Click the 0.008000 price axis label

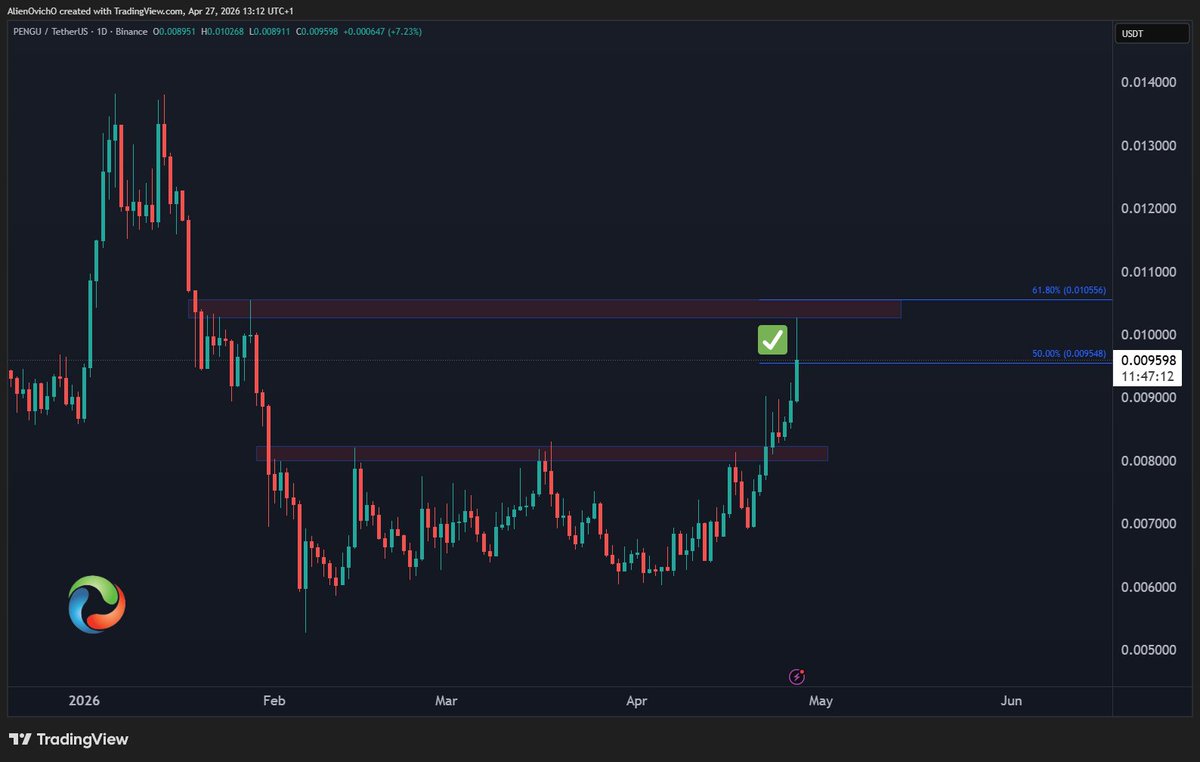point(1149,460)
